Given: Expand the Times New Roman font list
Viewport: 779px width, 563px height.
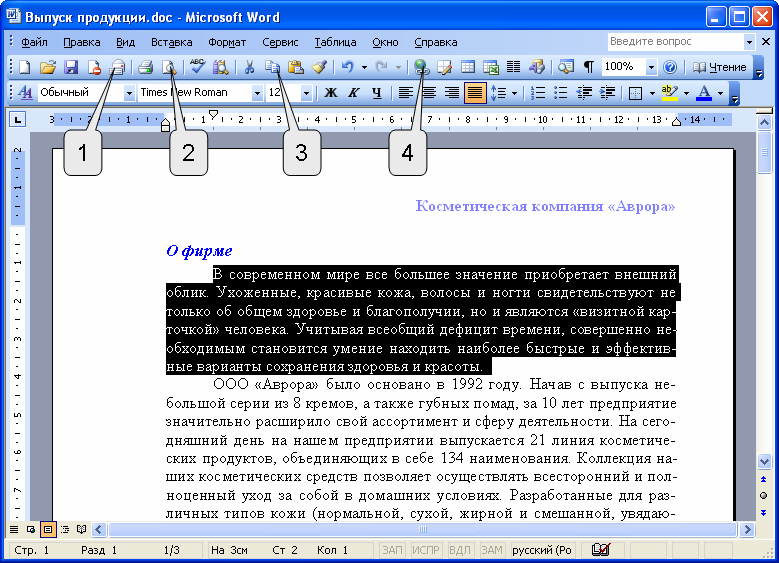Looking at the screenshot, I should tap(257, 92).
